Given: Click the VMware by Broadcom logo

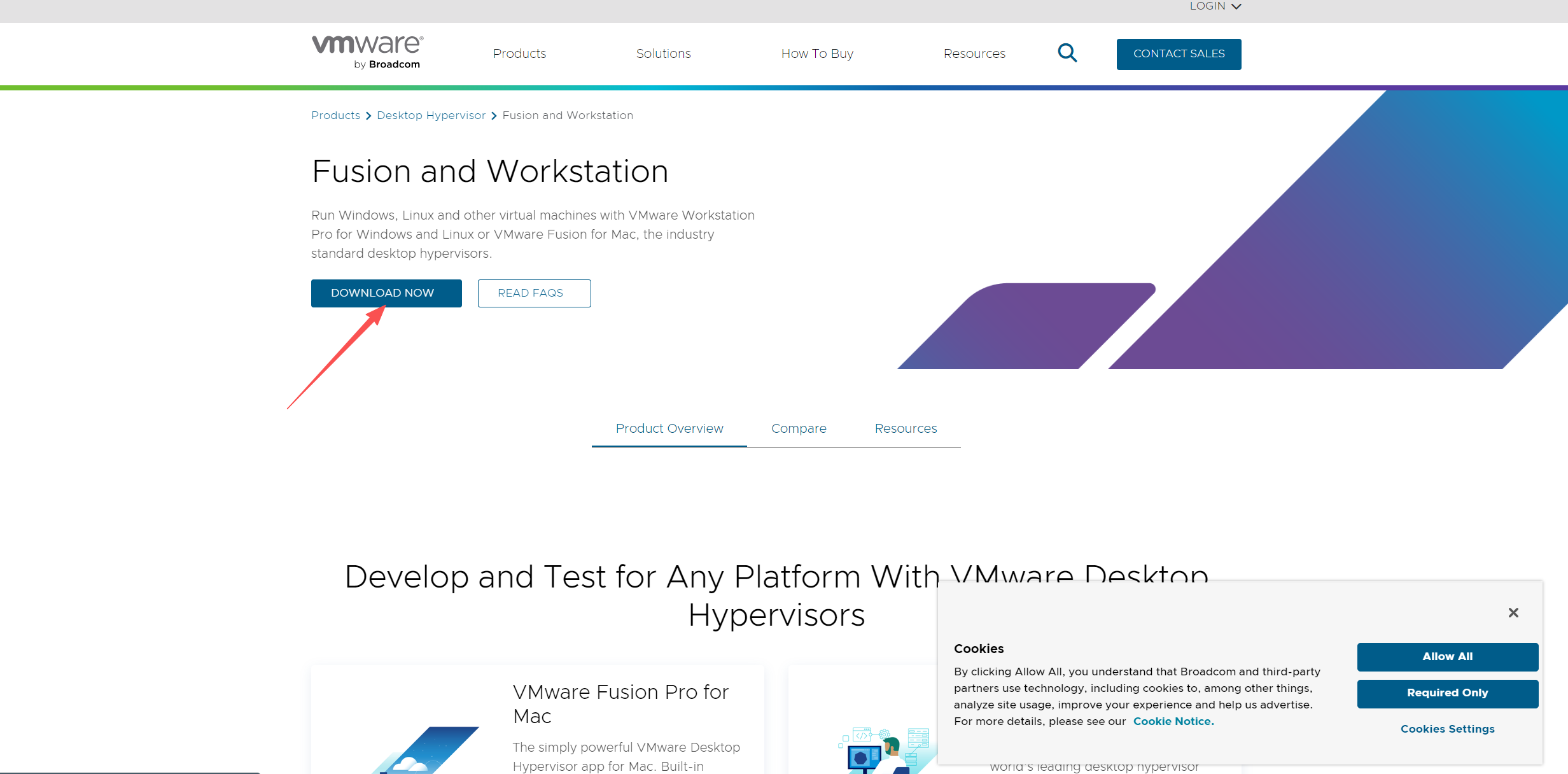Looking at the screenshot, I should click(367, 52).
